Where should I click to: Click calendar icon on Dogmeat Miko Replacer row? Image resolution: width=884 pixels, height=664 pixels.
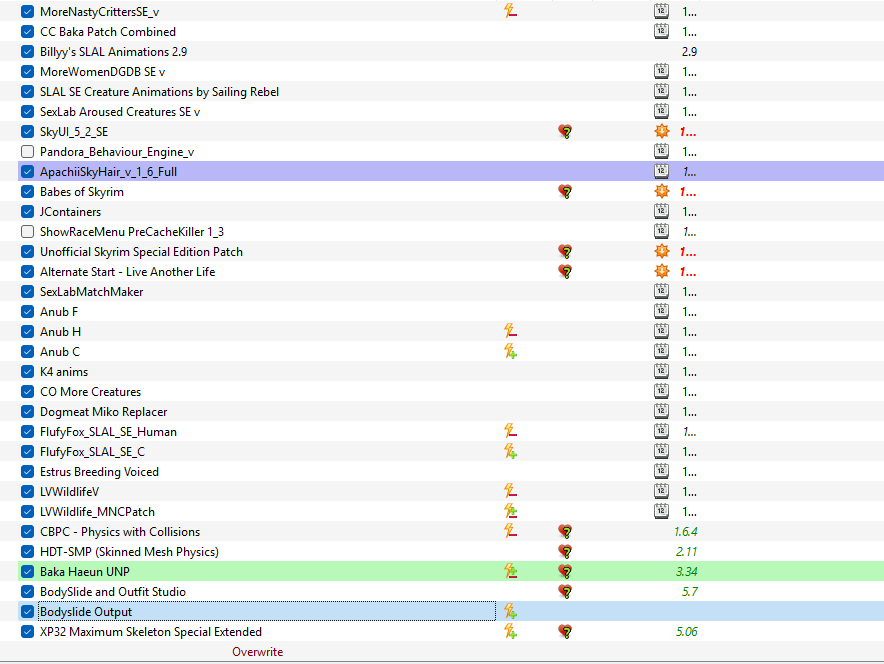pyautogui.click(x=661, y=411)
